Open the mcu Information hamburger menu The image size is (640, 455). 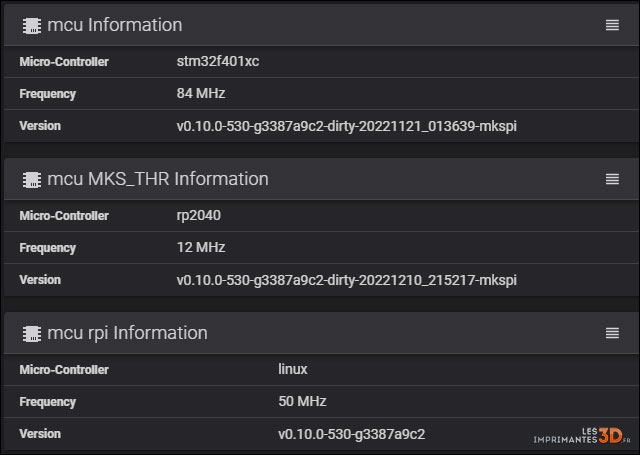612,25
